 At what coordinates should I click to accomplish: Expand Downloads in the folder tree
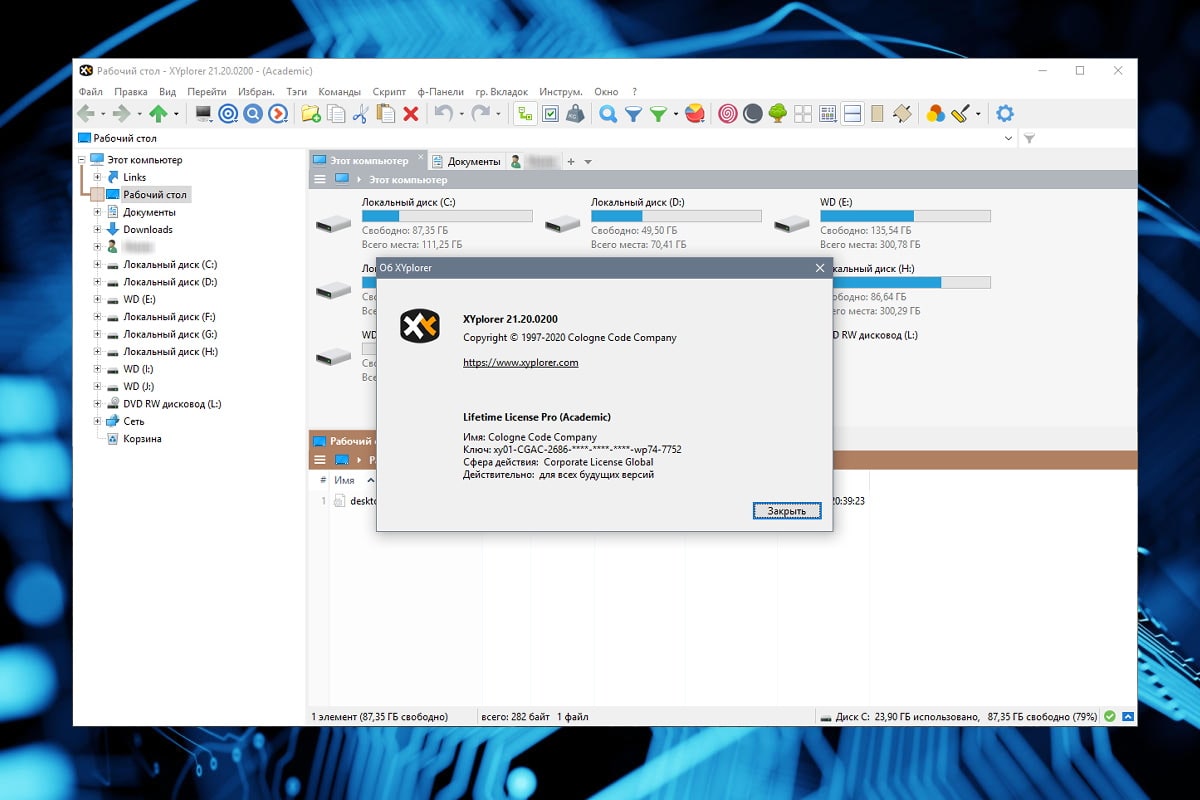click(97, 229)
